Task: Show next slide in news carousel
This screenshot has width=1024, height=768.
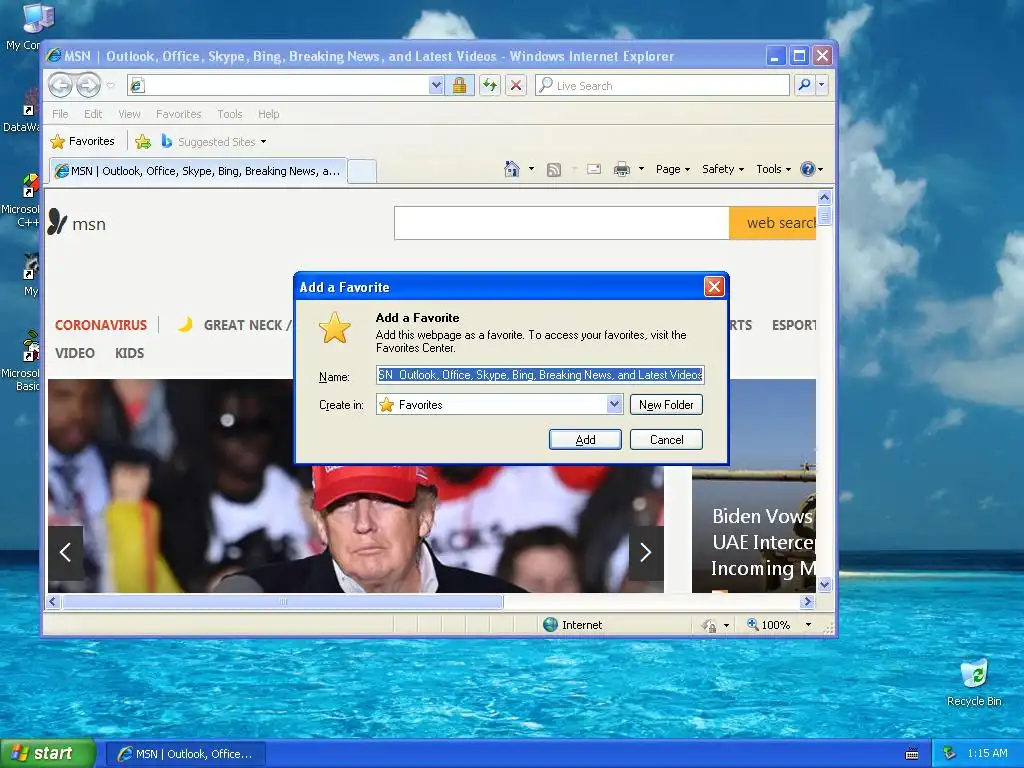Action: point(646,552)
